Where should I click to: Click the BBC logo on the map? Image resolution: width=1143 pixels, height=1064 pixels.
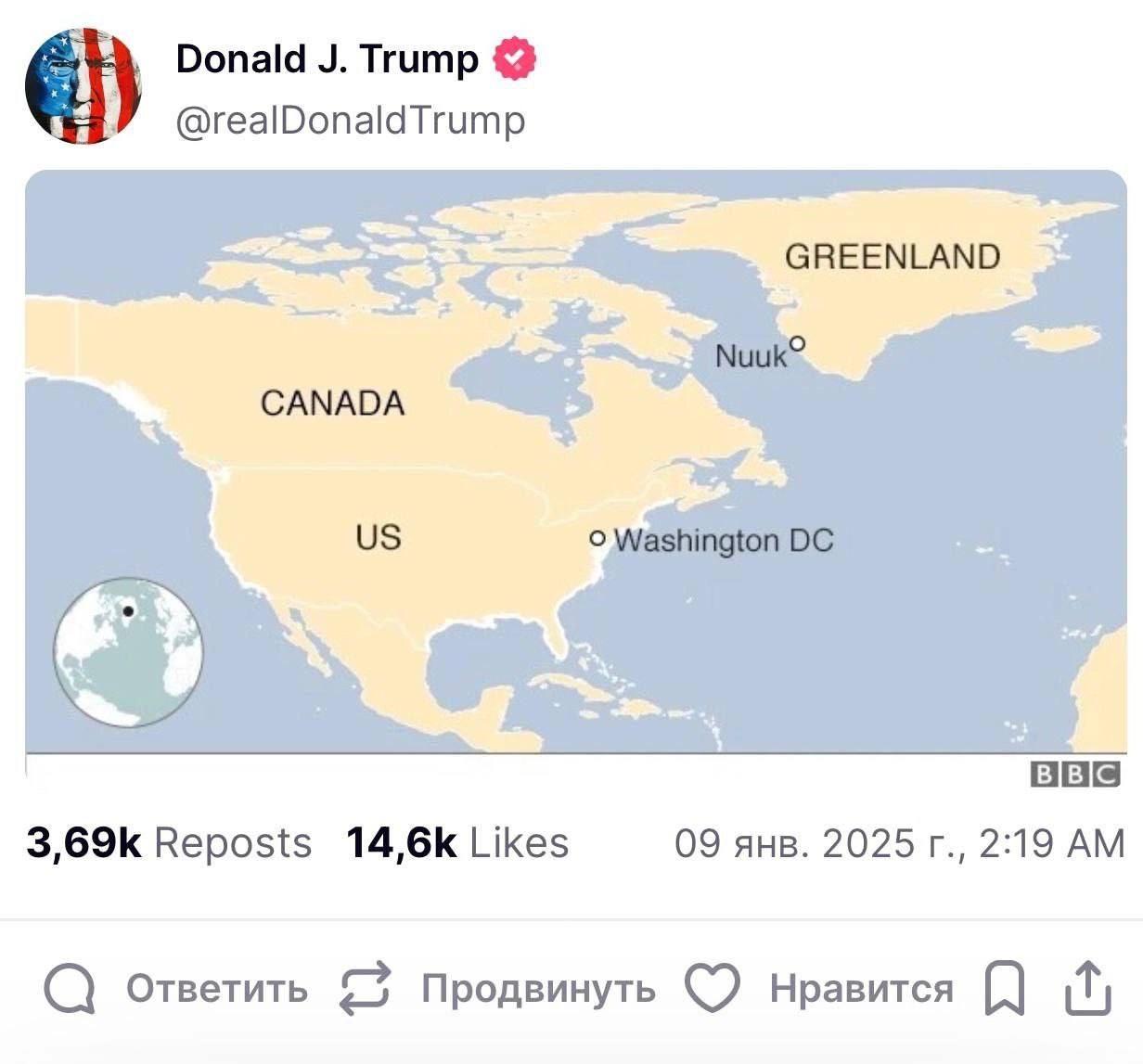coord(1075,775)
